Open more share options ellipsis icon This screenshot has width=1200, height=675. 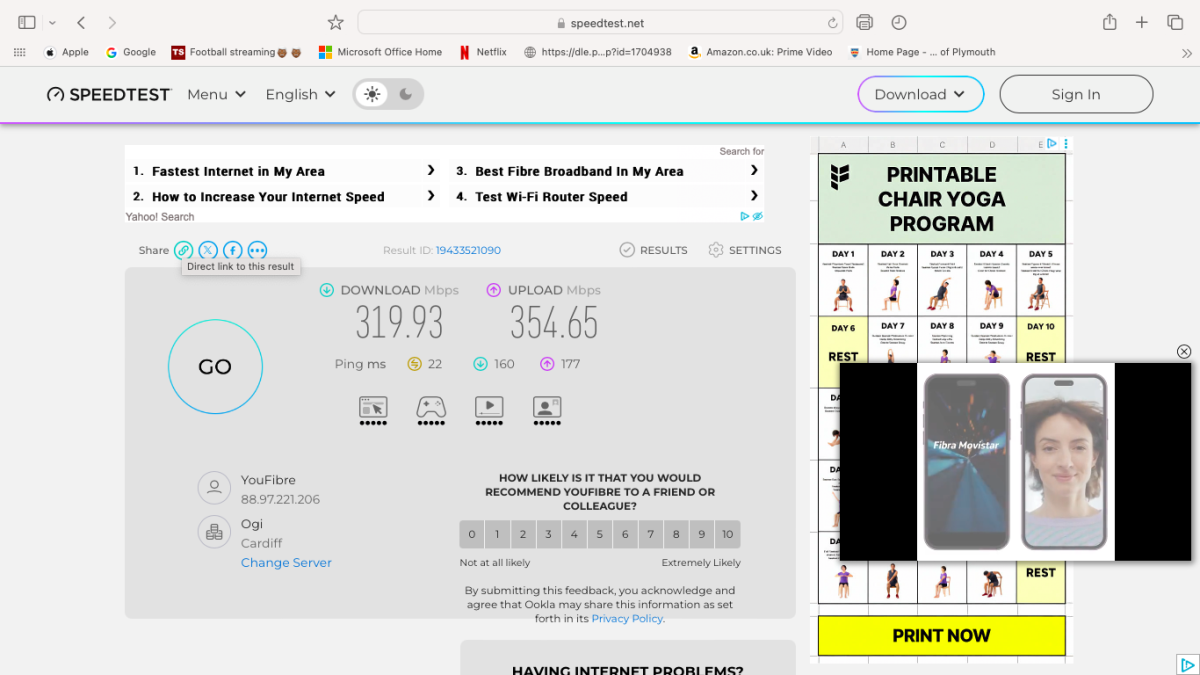pyautogui.click(x=257, y=250)
